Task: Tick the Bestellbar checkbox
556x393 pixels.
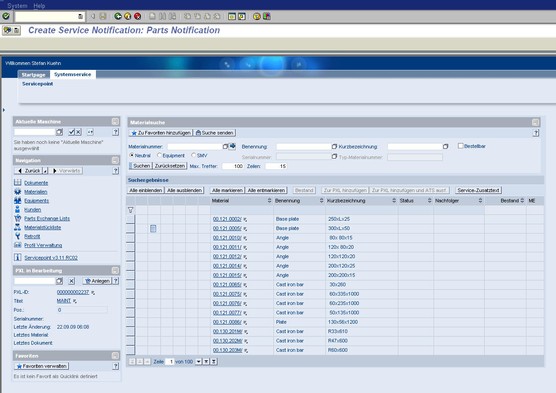Action: point(461,146)
